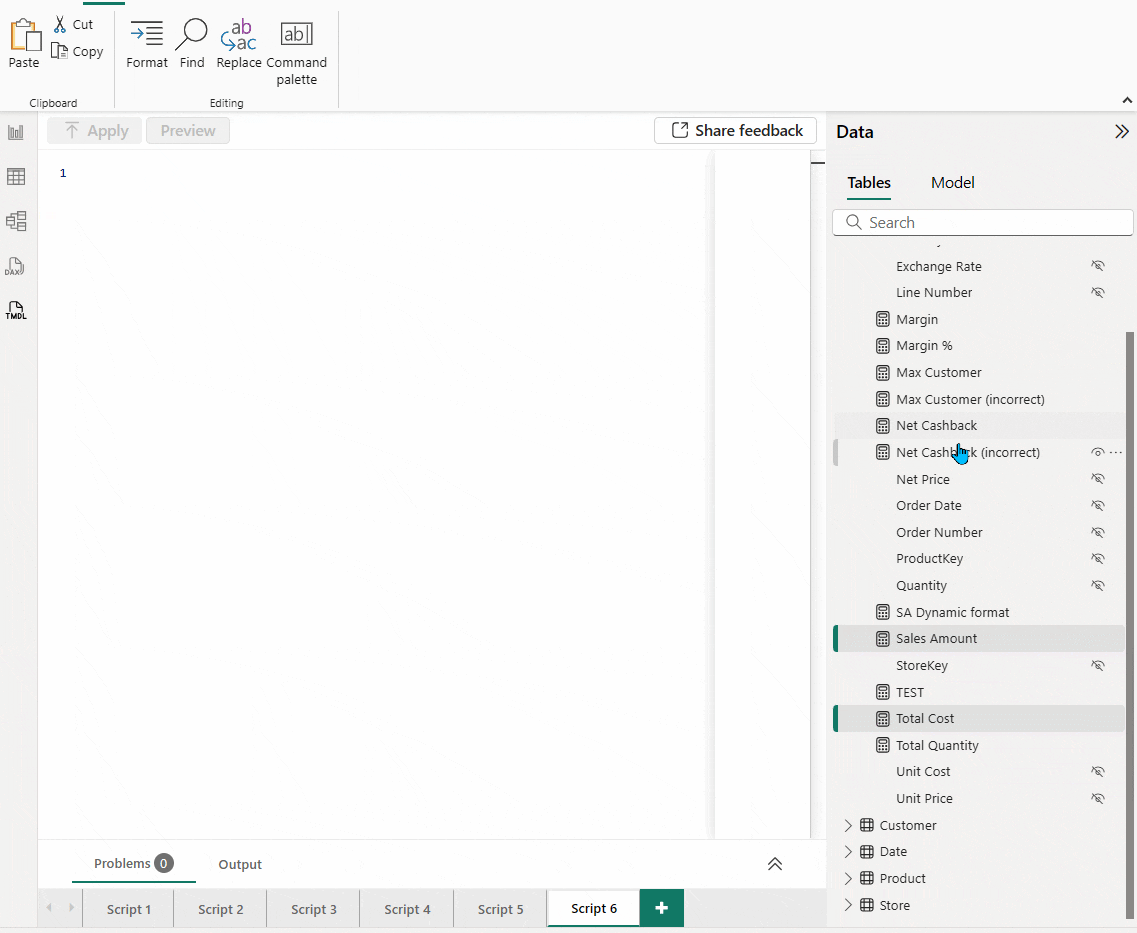Click the Margin measure calculator icon
The image size is (1137, 933).
pyautogui.click(x=882, y=319)
